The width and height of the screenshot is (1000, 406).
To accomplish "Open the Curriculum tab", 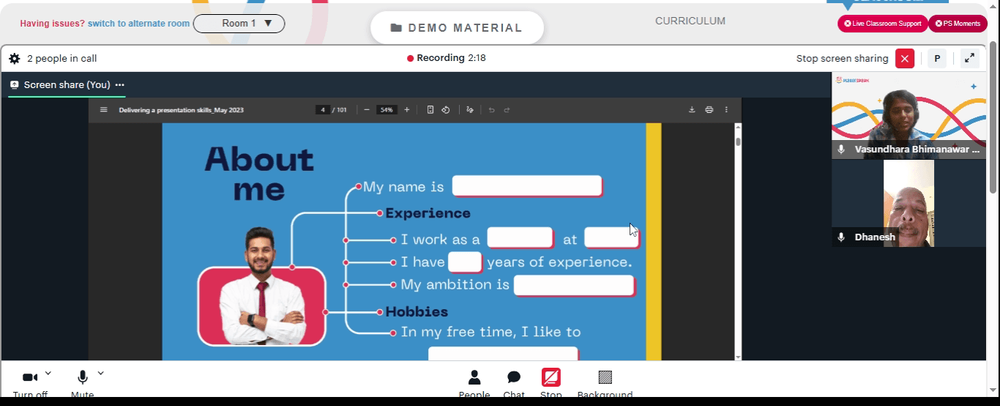I will tap(690, 21).
